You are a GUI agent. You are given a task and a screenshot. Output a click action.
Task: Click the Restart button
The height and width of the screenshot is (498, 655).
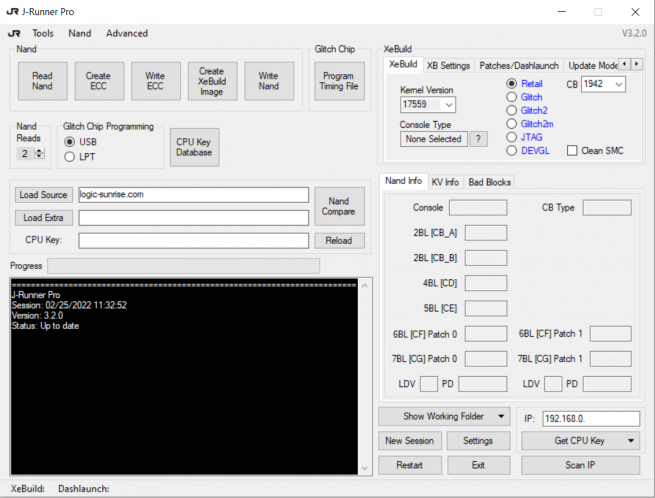[410, 465]
